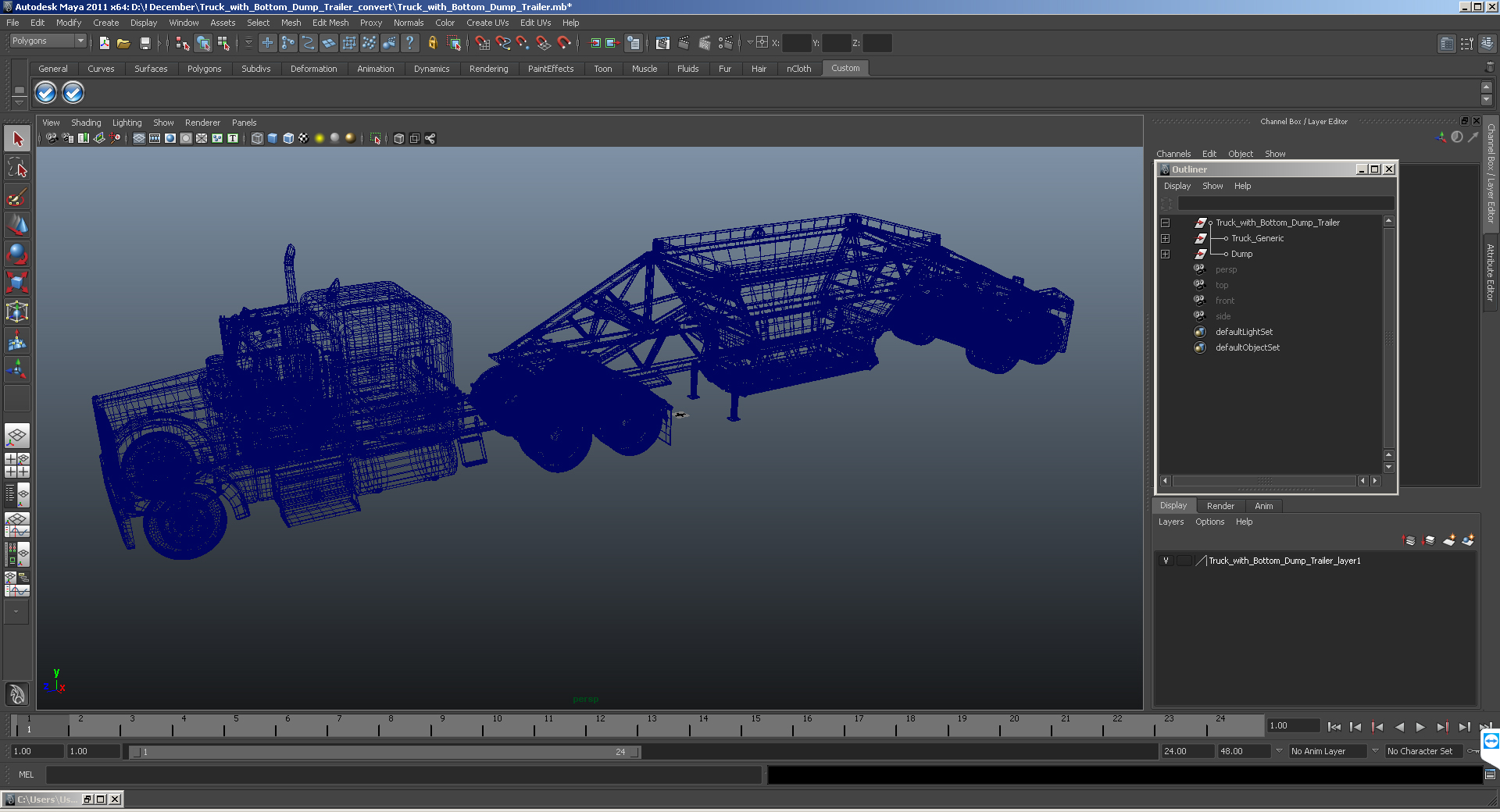Step forward one key

(1442, 727)
